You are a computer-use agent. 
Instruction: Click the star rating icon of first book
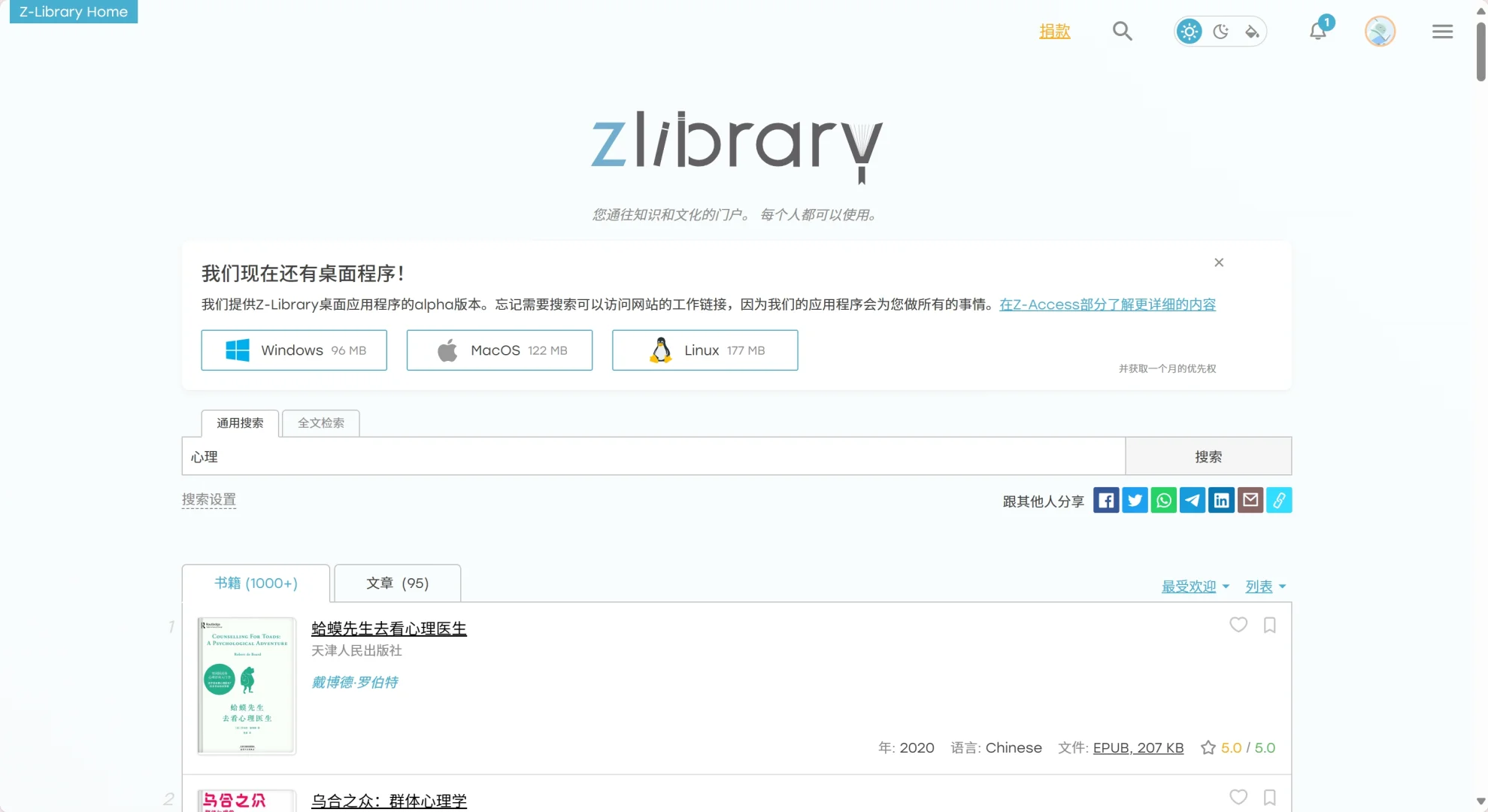click(1208, 748)
